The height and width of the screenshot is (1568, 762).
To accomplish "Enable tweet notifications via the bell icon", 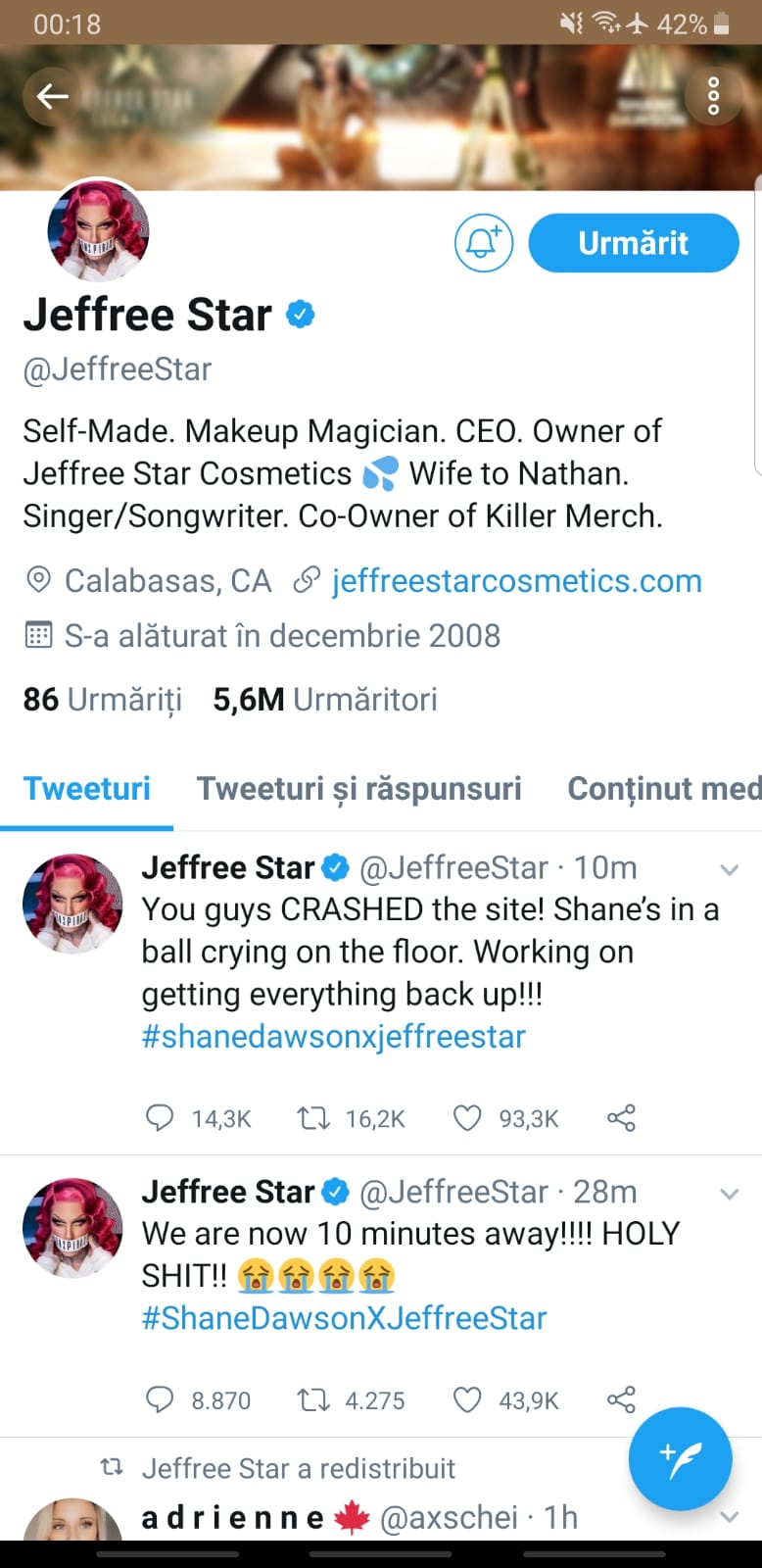I will 484,242.
